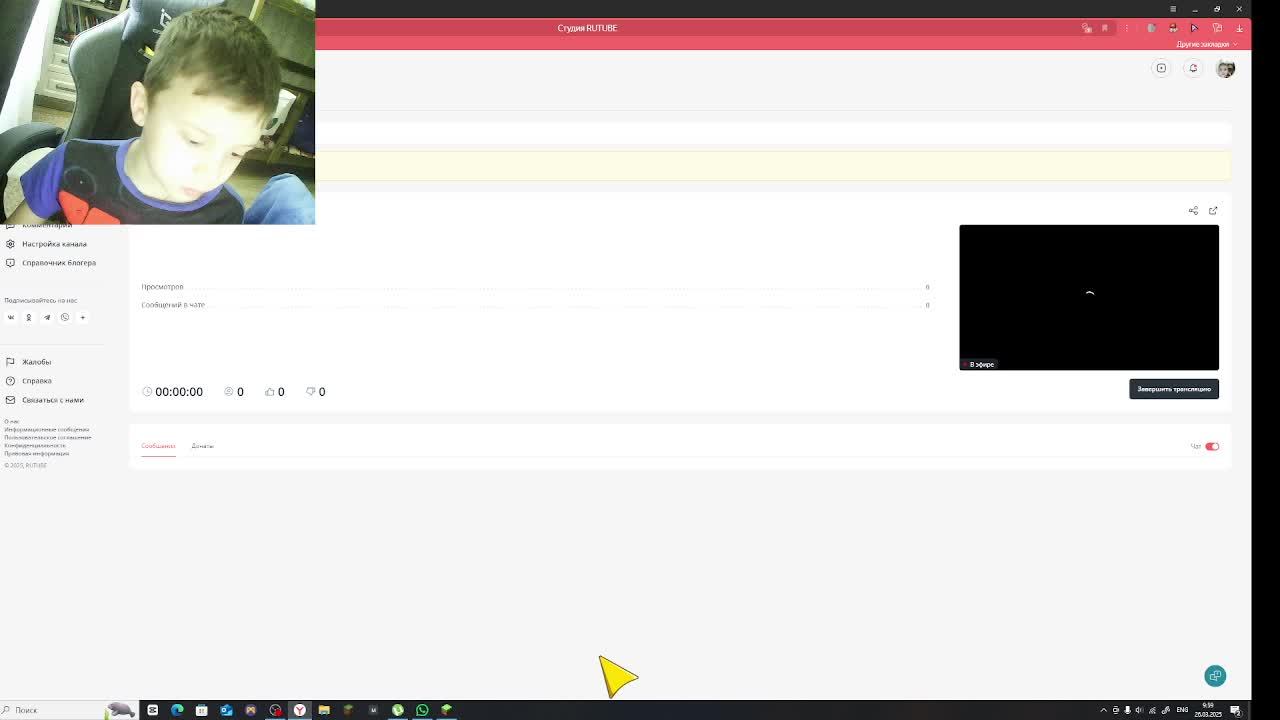Click the live stream preview player
Screen dimensions: 1280x720
click(x=1089, y=297)
